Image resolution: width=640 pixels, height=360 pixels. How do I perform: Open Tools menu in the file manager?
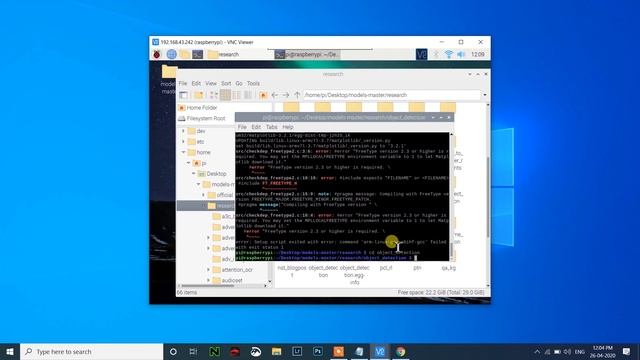(x=253, y=83)
